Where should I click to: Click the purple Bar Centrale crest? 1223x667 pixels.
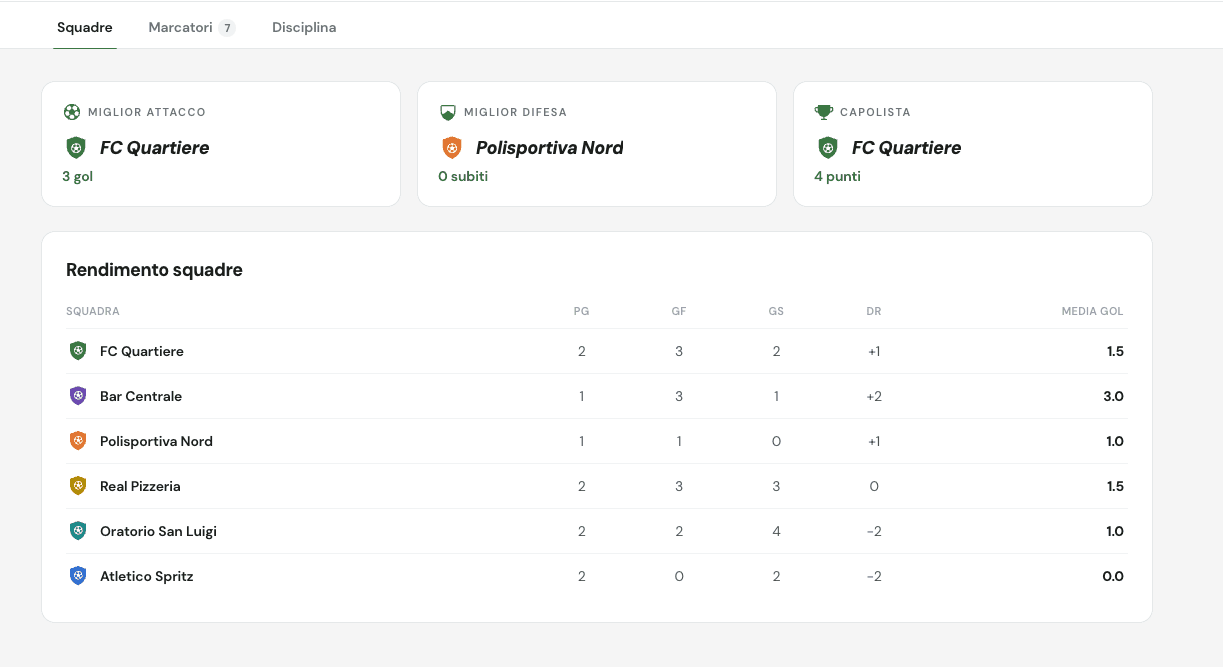(78, 396)
